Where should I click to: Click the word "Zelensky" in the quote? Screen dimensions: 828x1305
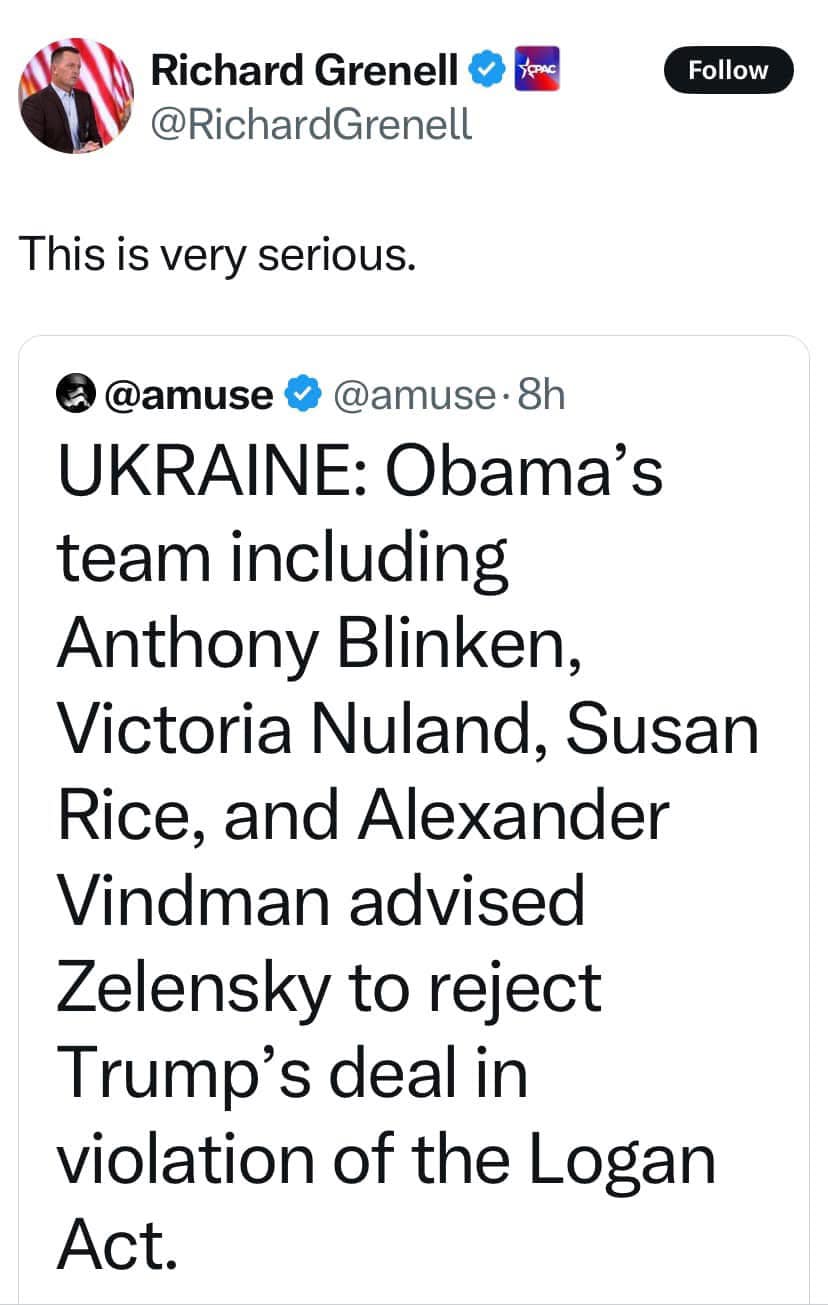[192, 988]
